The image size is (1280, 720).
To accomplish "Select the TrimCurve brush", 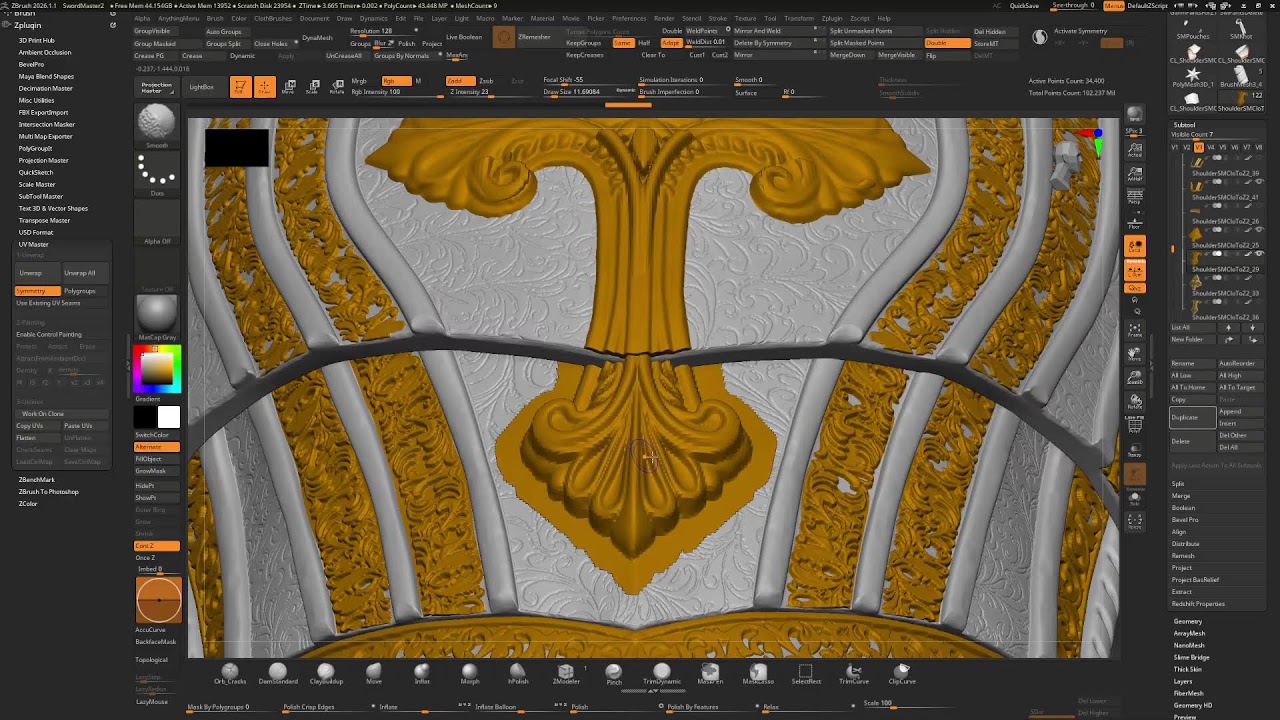I will click(x=854, y=673).
